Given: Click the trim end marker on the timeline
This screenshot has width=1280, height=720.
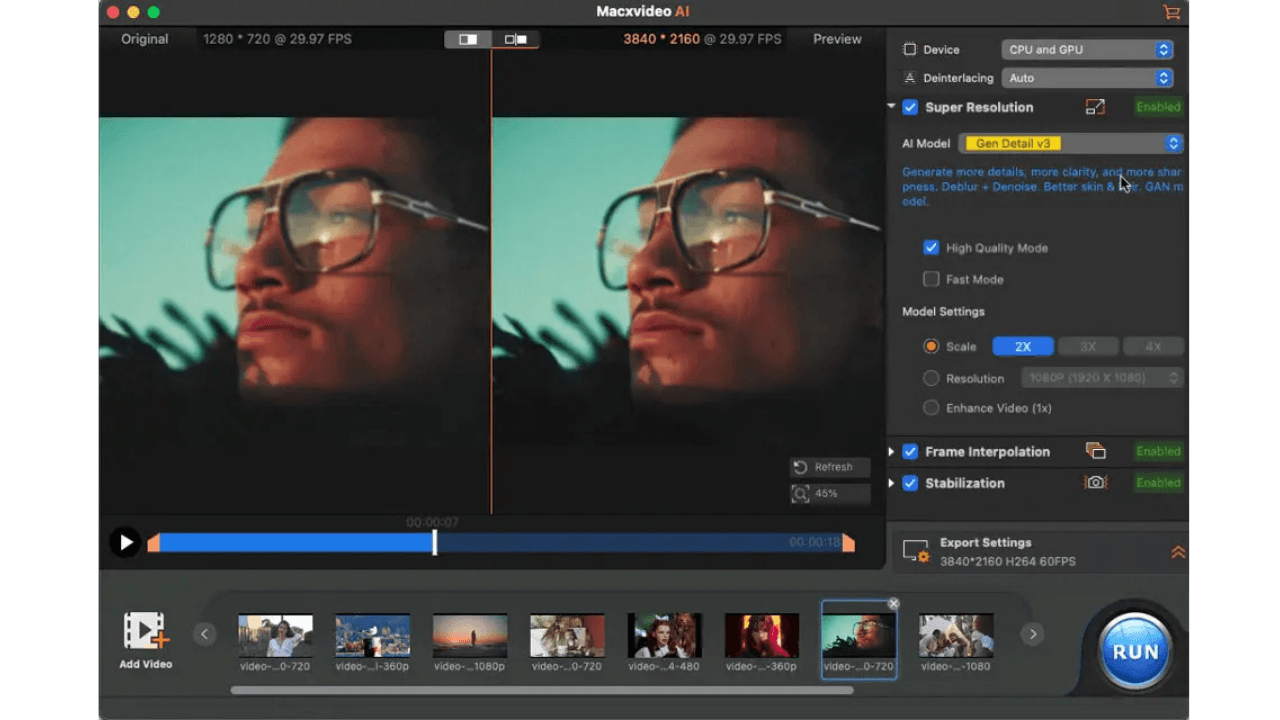Looking at the screenshot, I should 848,543.
